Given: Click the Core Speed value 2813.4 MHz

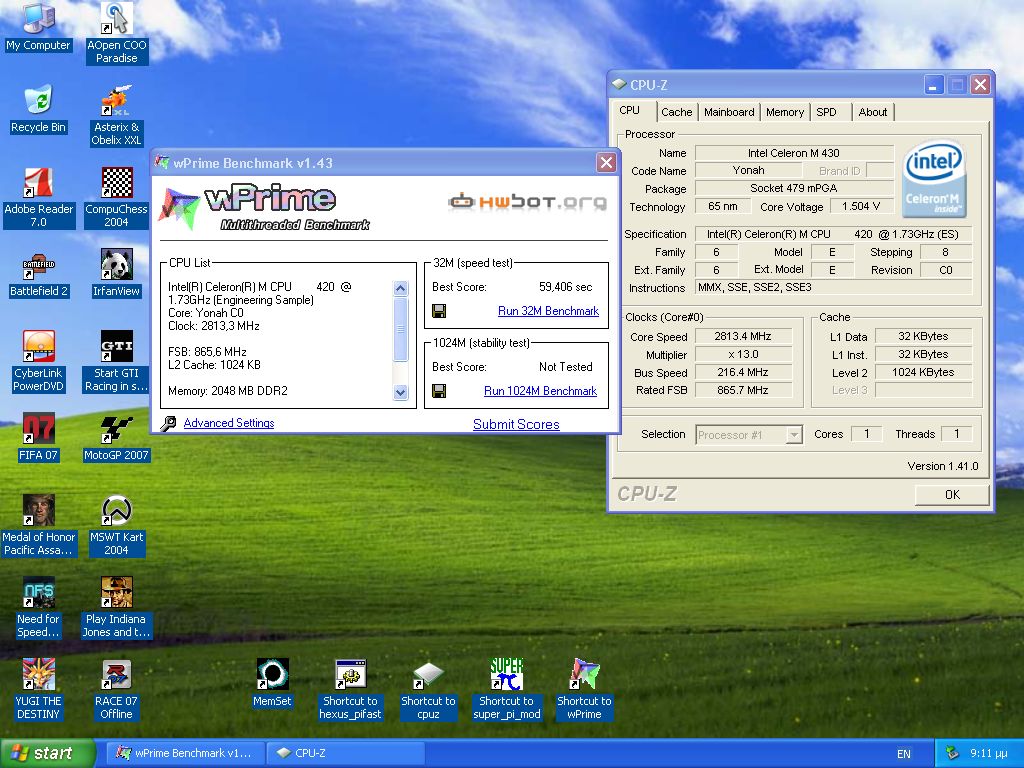Looking at the screenshot, I should click(743, 336).
